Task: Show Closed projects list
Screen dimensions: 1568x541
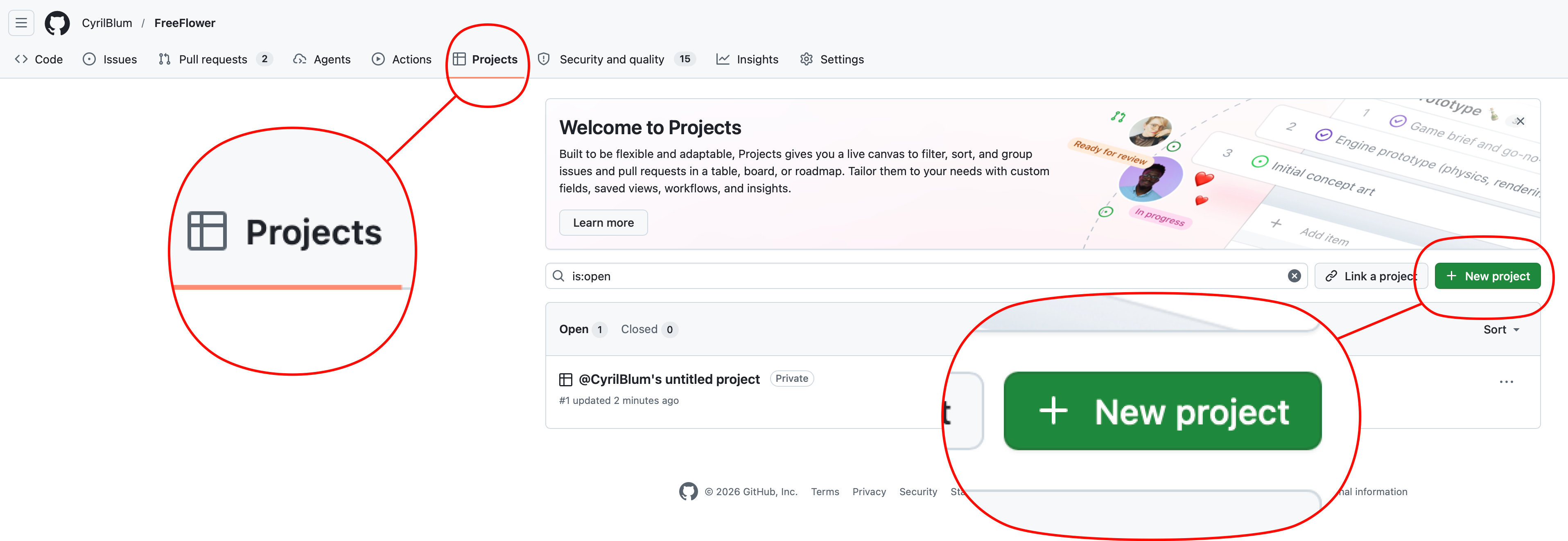Action: (x=649, y=329)
